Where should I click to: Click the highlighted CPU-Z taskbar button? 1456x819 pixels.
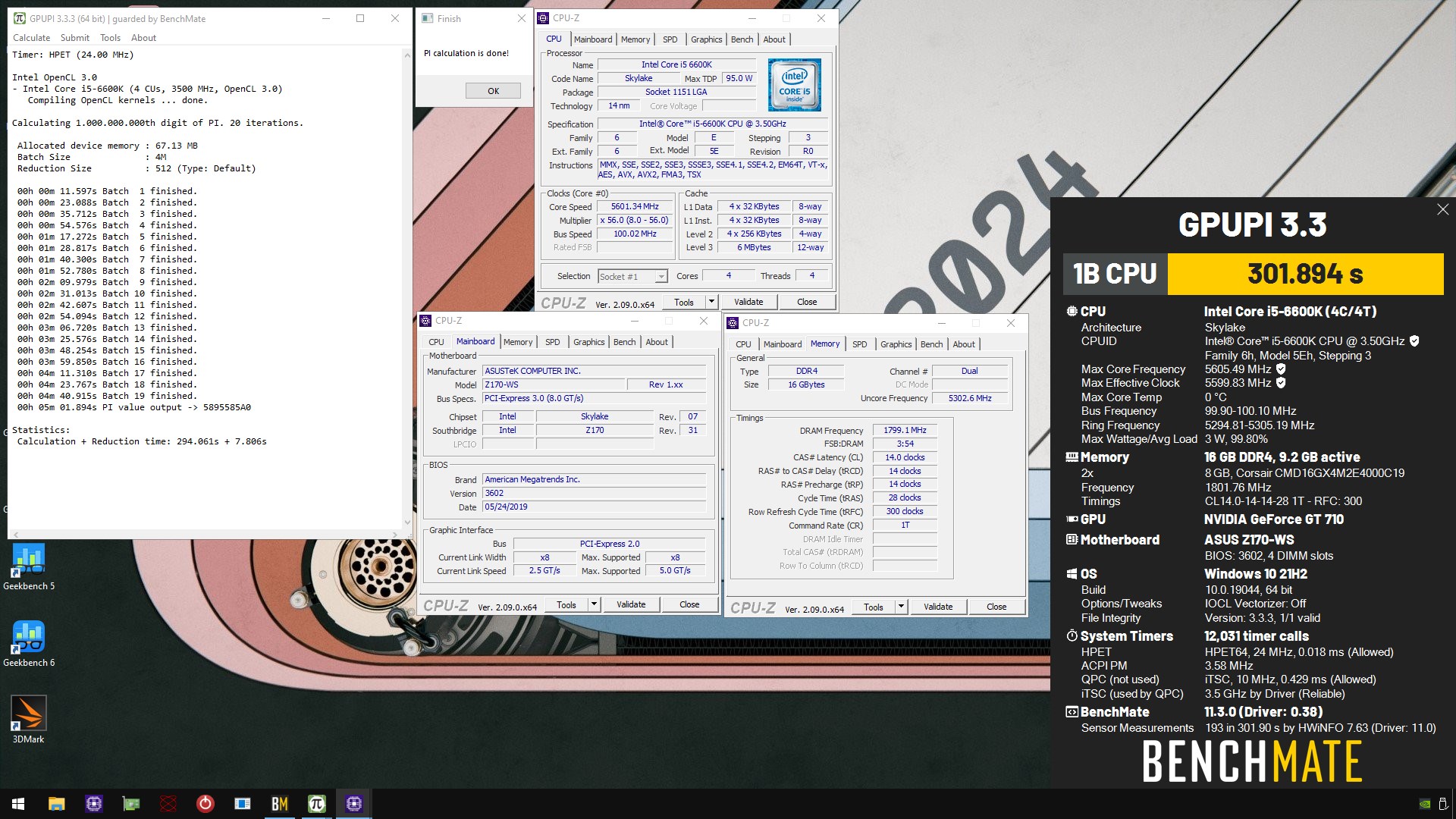[x=354, y=804]
